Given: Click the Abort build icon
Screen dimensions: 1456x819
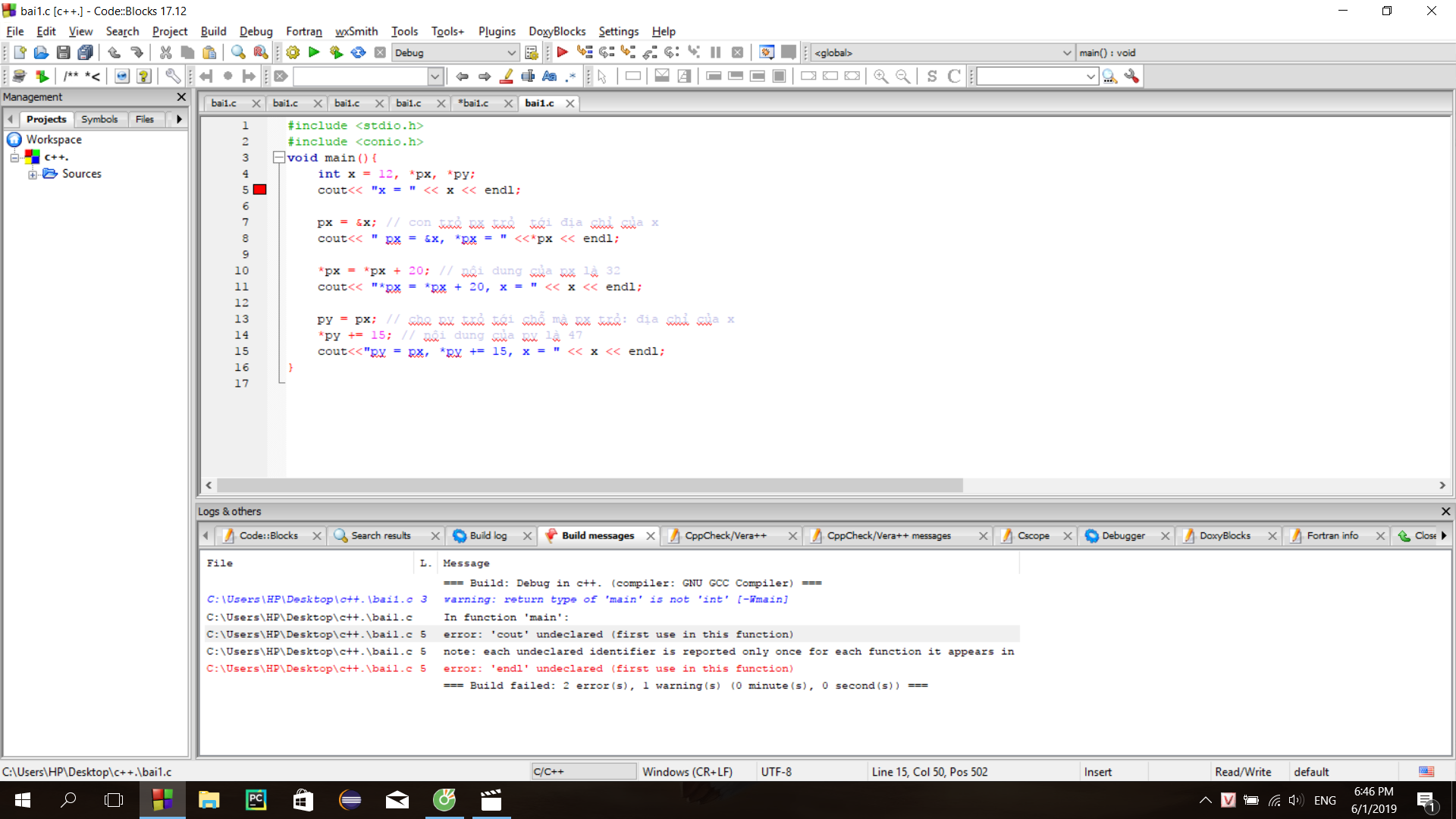Looking at the screenshot, I should (x=380, y=52).
